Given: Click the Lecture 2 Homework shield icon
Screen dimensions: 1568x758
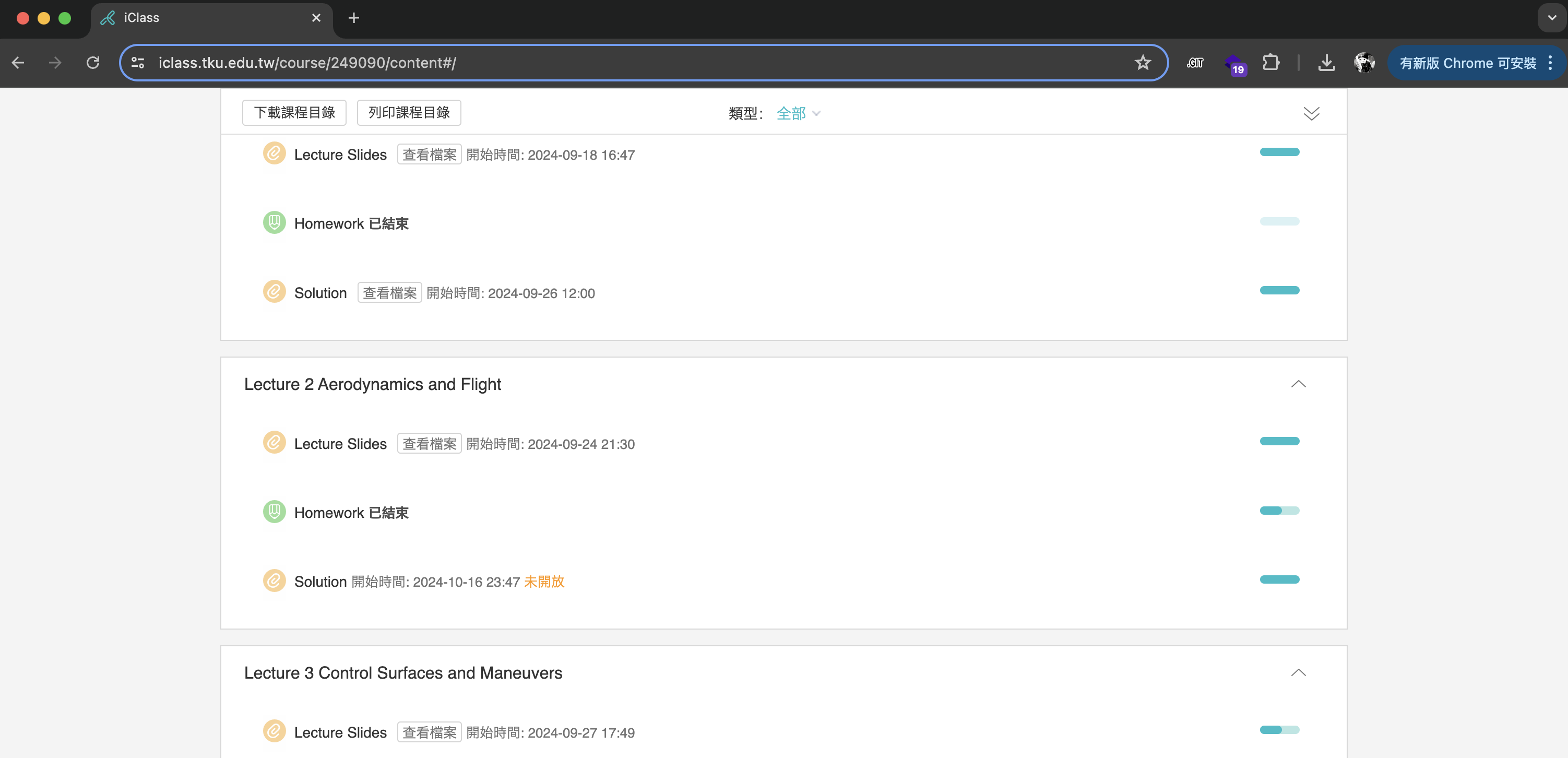Looking at the screenshot, I should pyautogui.click(x=274, y=512).
